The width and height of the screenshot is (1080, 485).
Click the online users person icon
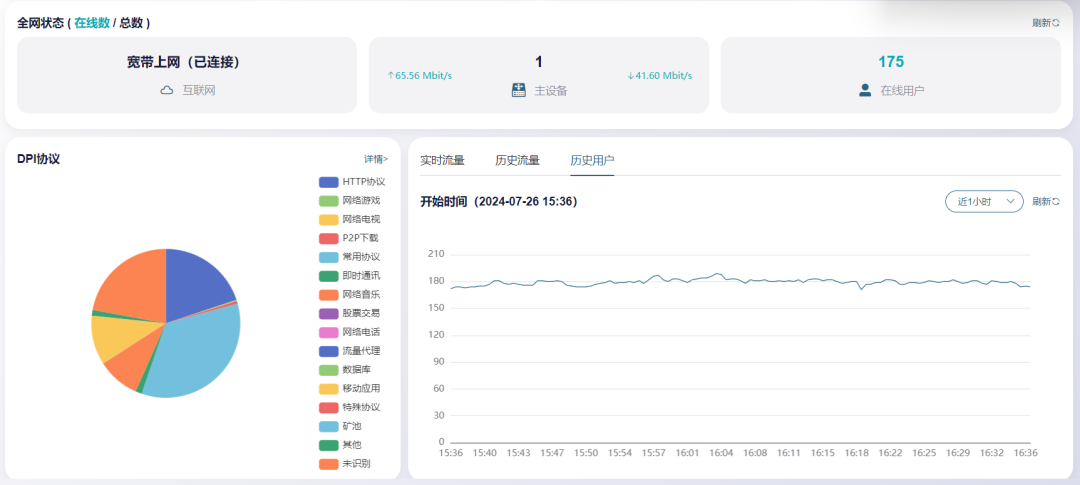coord(865,90)
